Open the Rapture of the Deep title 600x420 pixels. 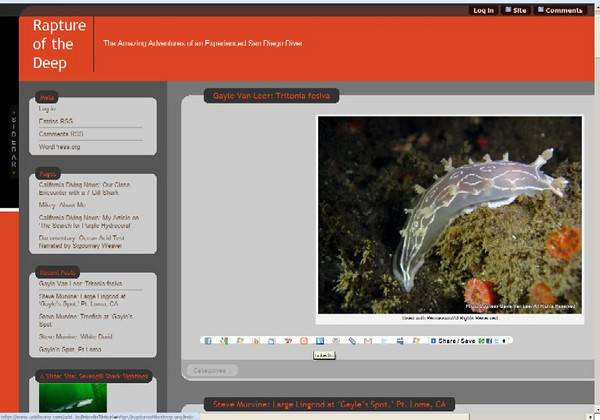tap(59, 43)
